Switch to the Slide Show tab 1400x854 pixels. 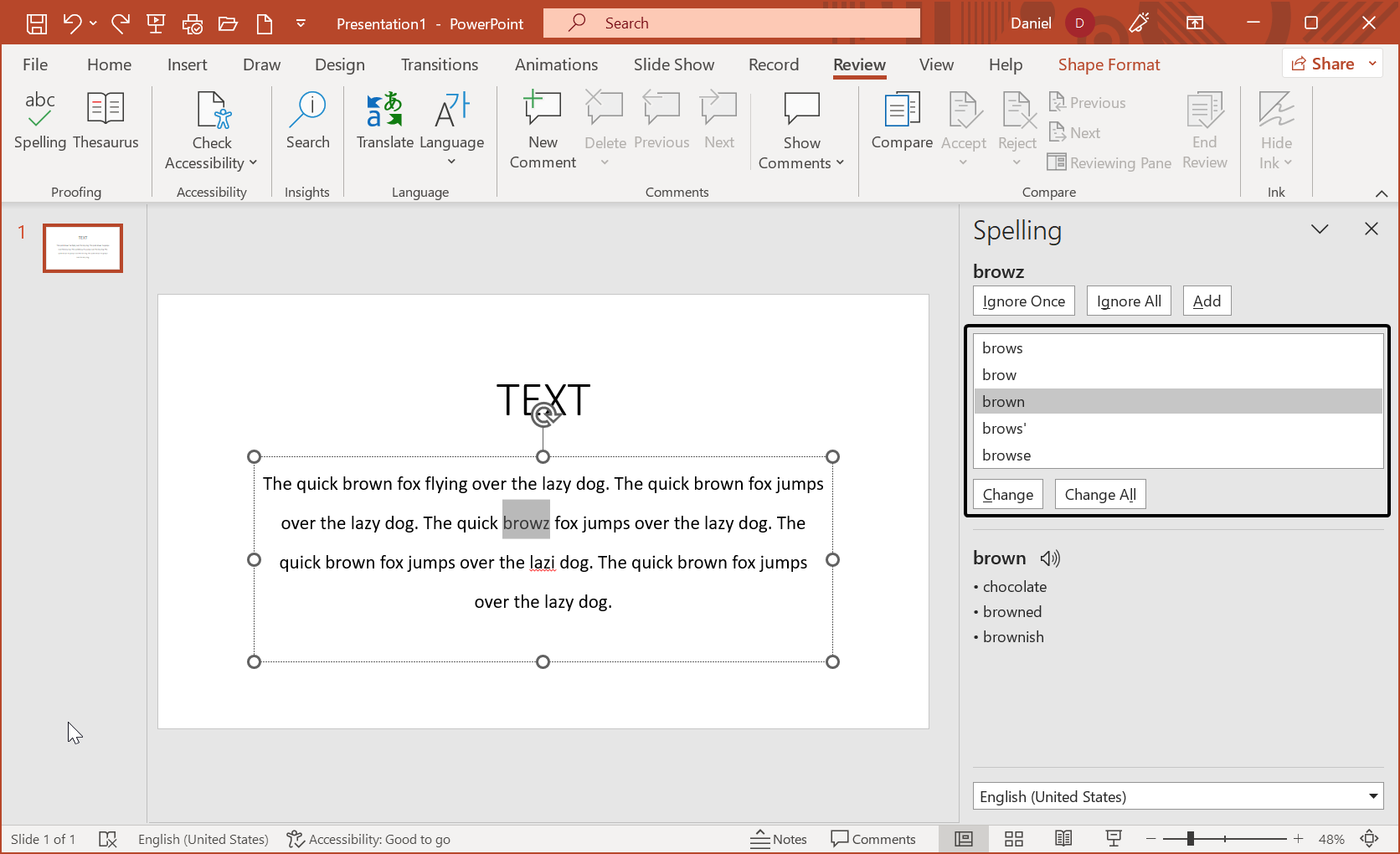(x=673, y=64)
